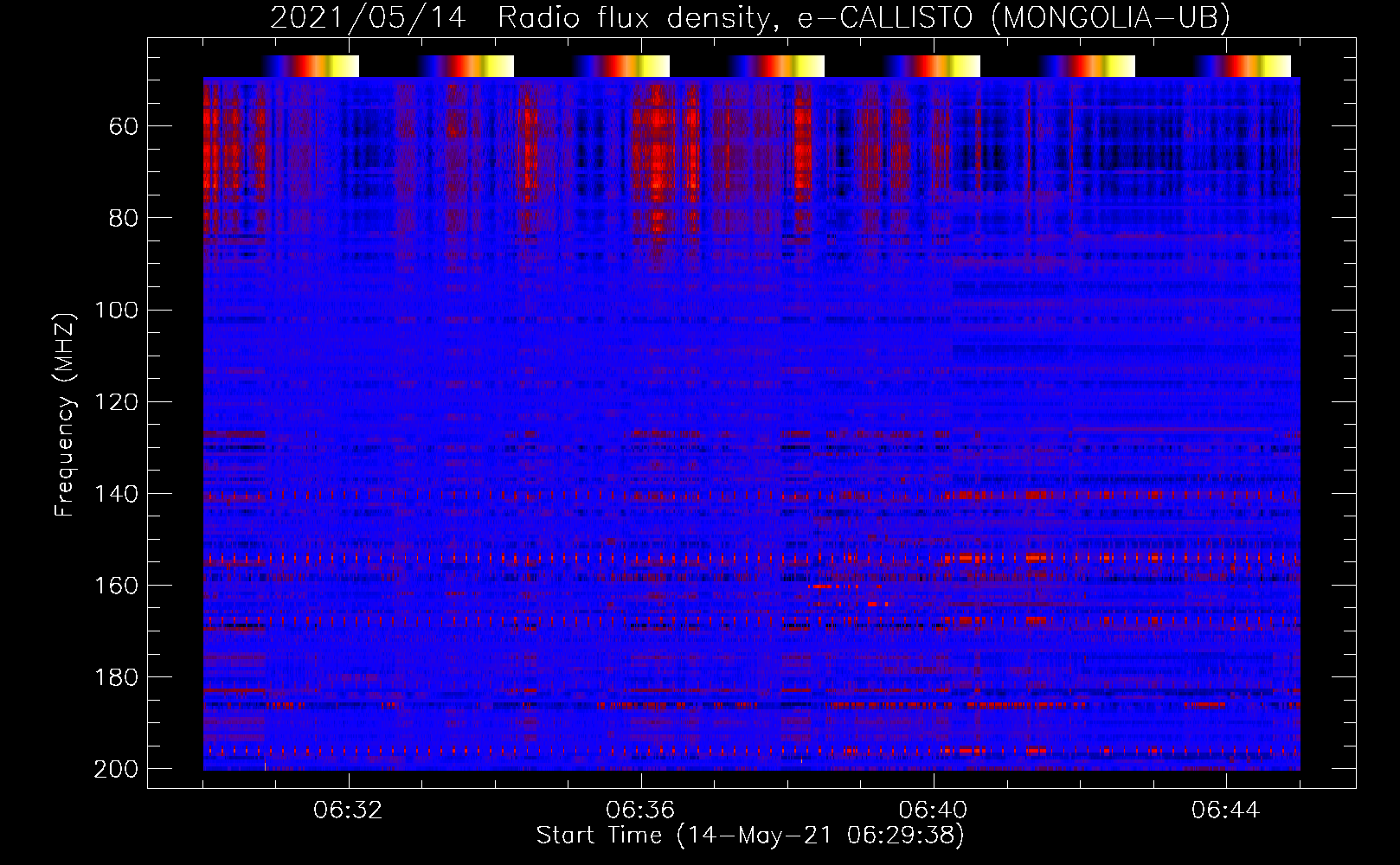The image size is (1400, 865).
Task: Click the 60 frequency tick label
Action: point(124,127)
